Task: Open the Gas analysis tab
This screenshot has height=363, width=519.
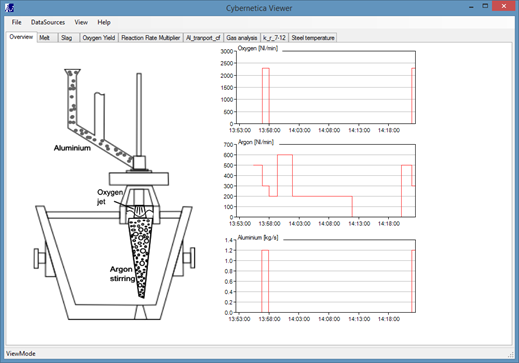Action: (242, 38)
